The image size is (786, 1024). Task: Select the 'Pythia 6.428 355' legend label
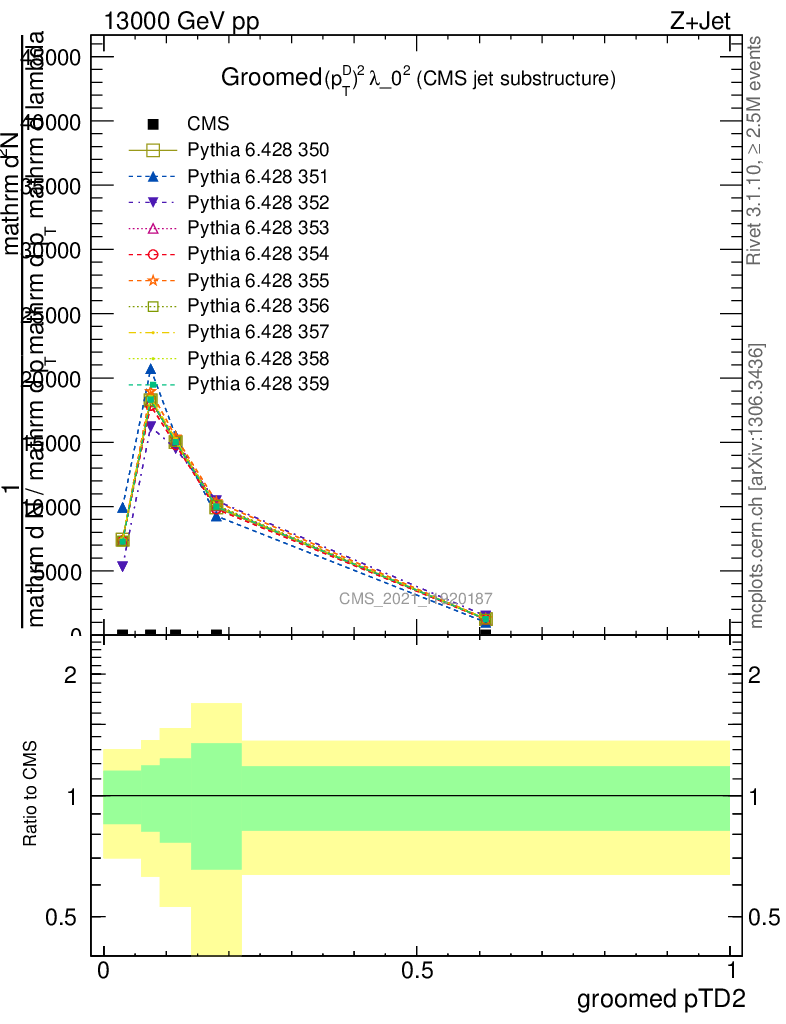258,280
